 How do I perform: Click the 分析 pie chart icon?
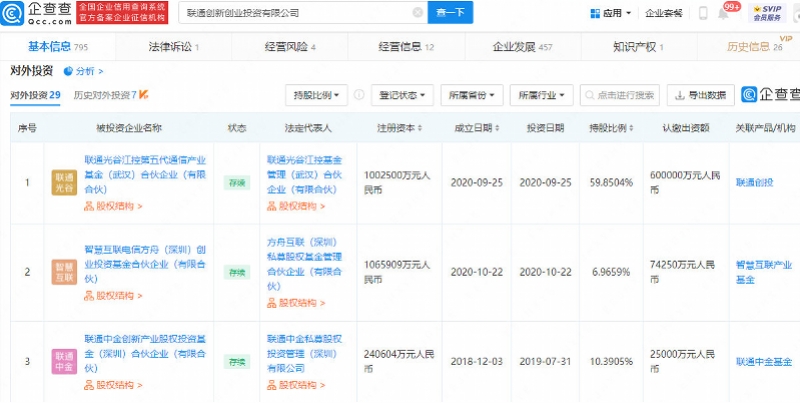68,71
